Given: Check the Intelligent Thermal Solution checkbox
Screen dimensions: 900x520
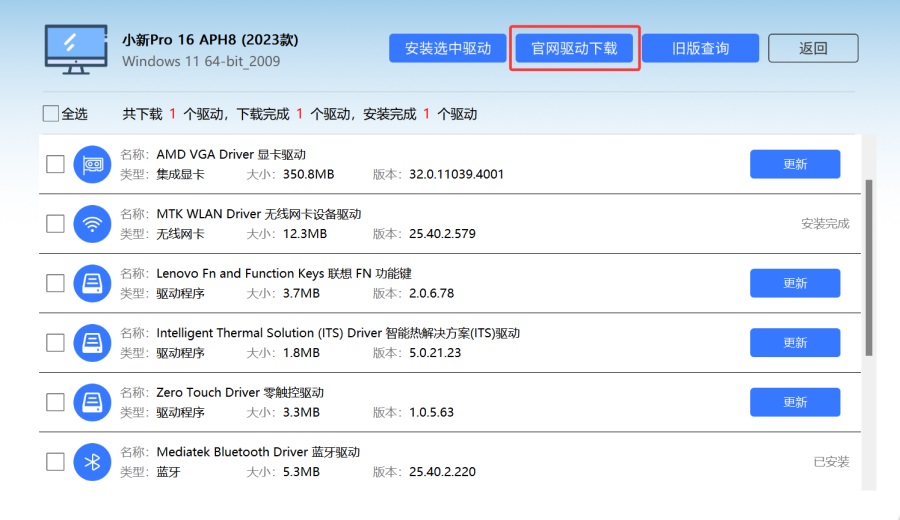Looking at the screenshot, I should pos(55,343).
